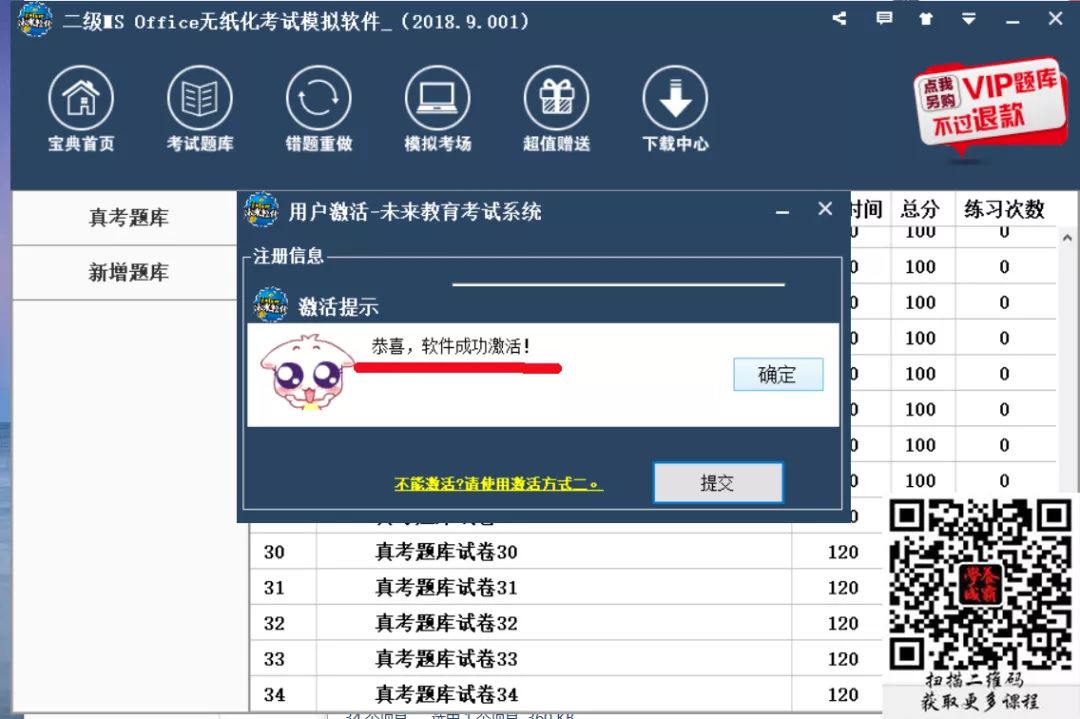
Task: Click the app logo in main title bar
Action: (34, 19)
